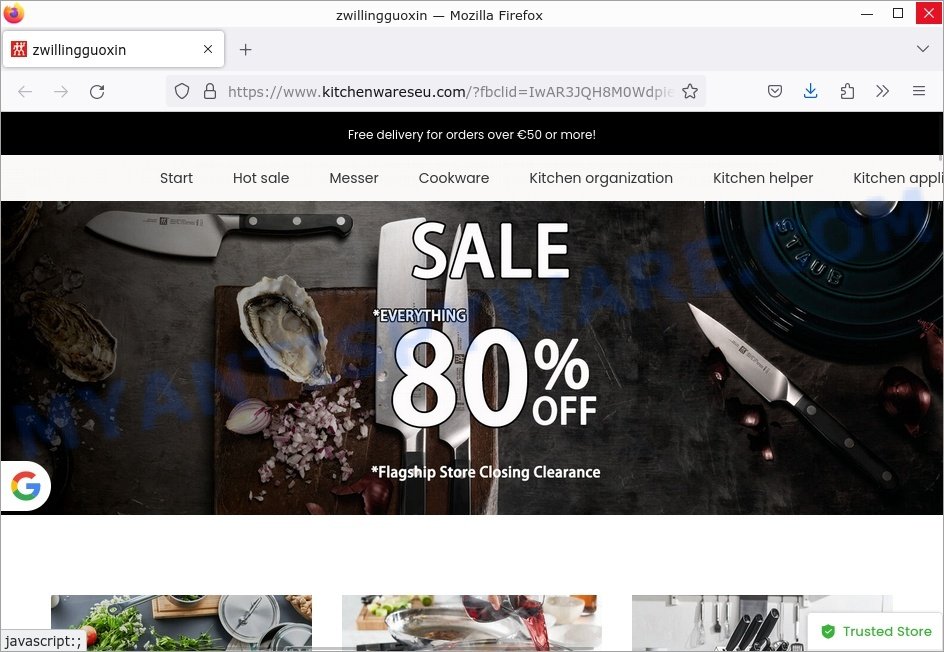The height and width of the screenshot is (652, 944).
Task: Click the Kitchen organization link
Action: click(x=601, y=178)
